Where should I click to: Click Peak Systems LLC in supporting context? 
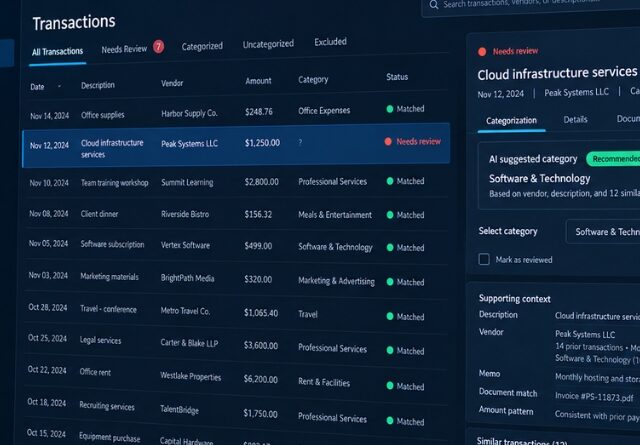tap(584, 334)
